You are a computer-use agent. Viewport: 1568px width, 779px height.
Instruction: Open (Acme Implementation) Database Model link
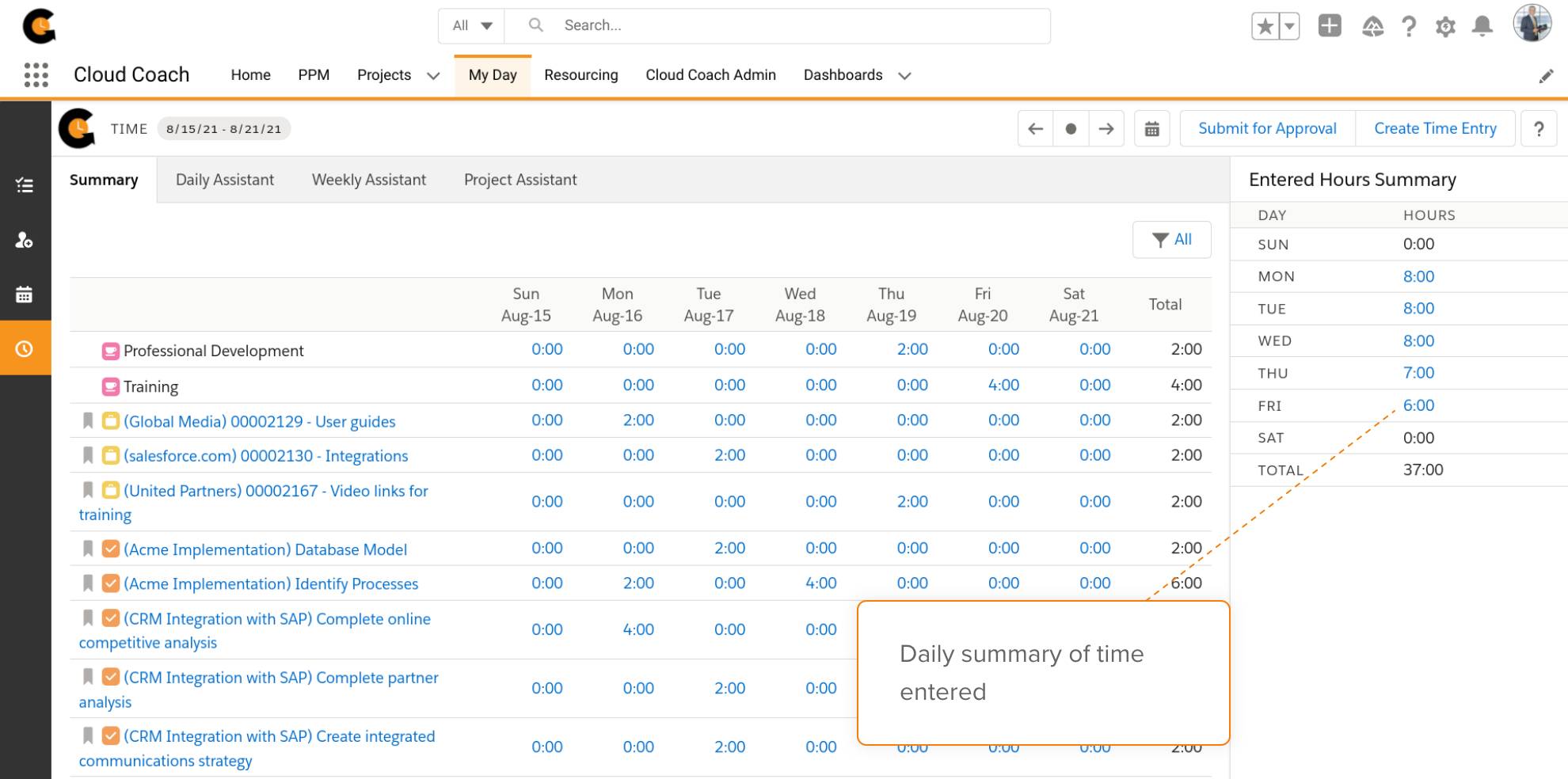point(265,549)
